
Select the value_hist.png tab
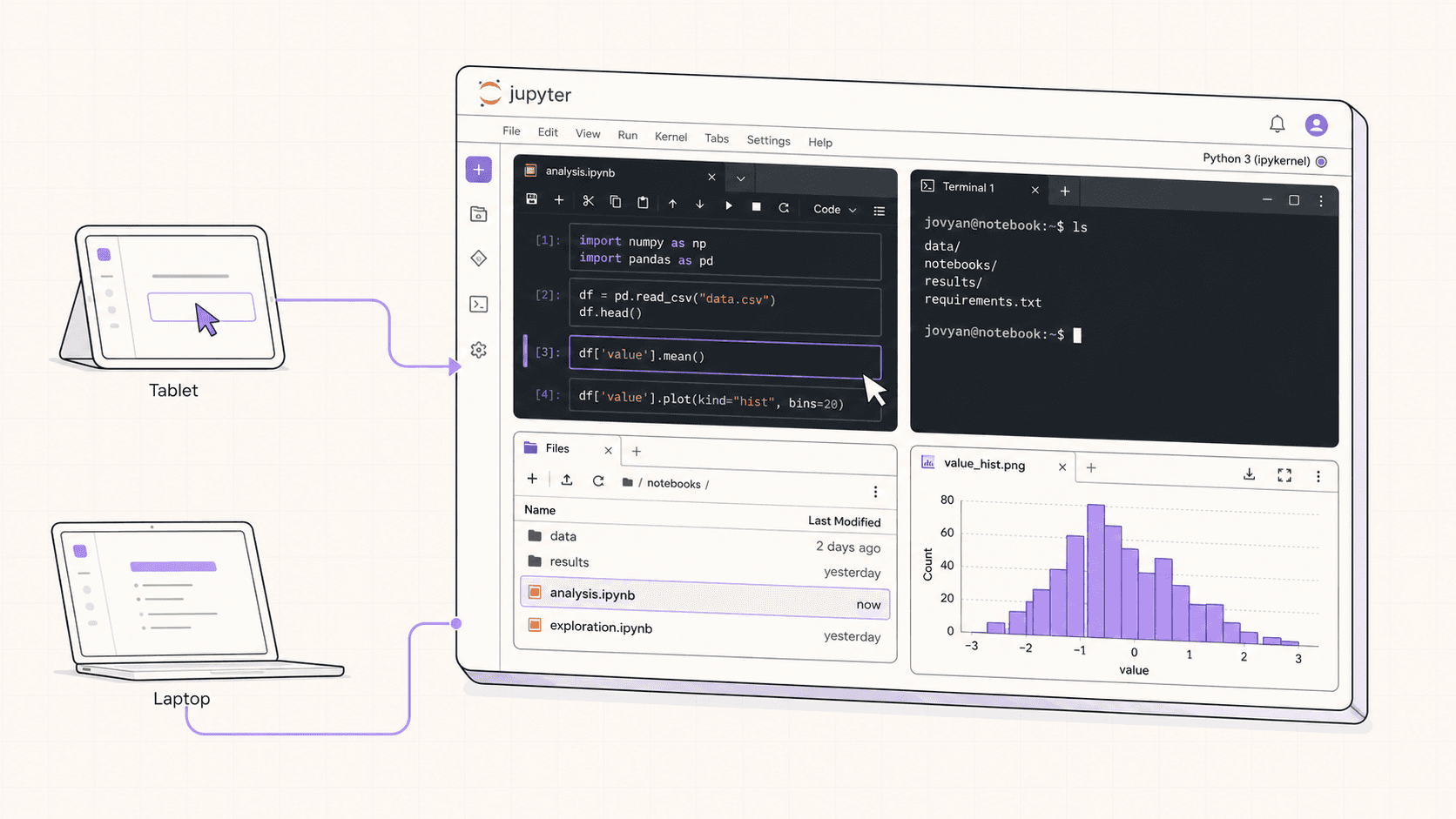994,465
